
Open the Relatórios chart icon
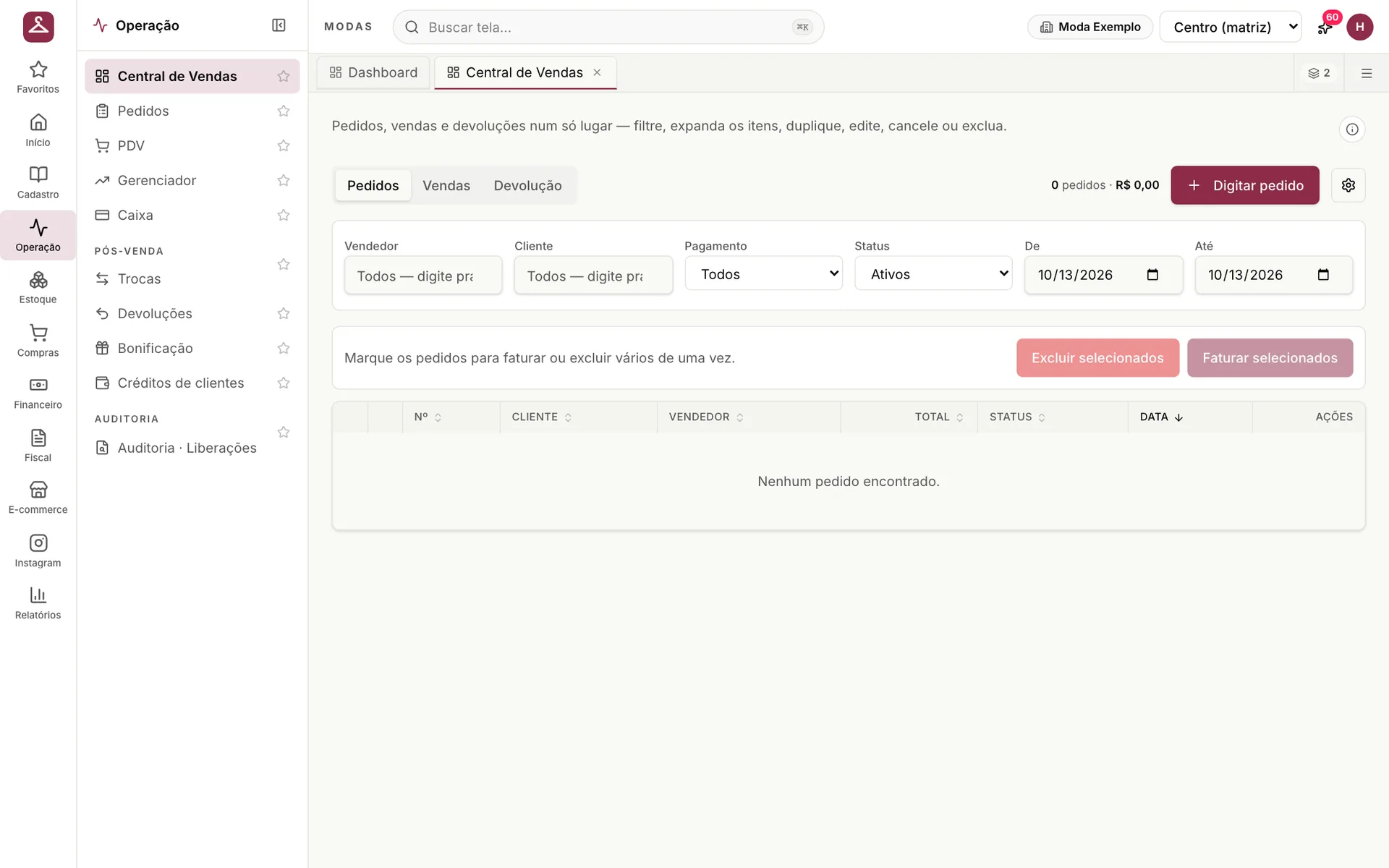tap(38, 603)
